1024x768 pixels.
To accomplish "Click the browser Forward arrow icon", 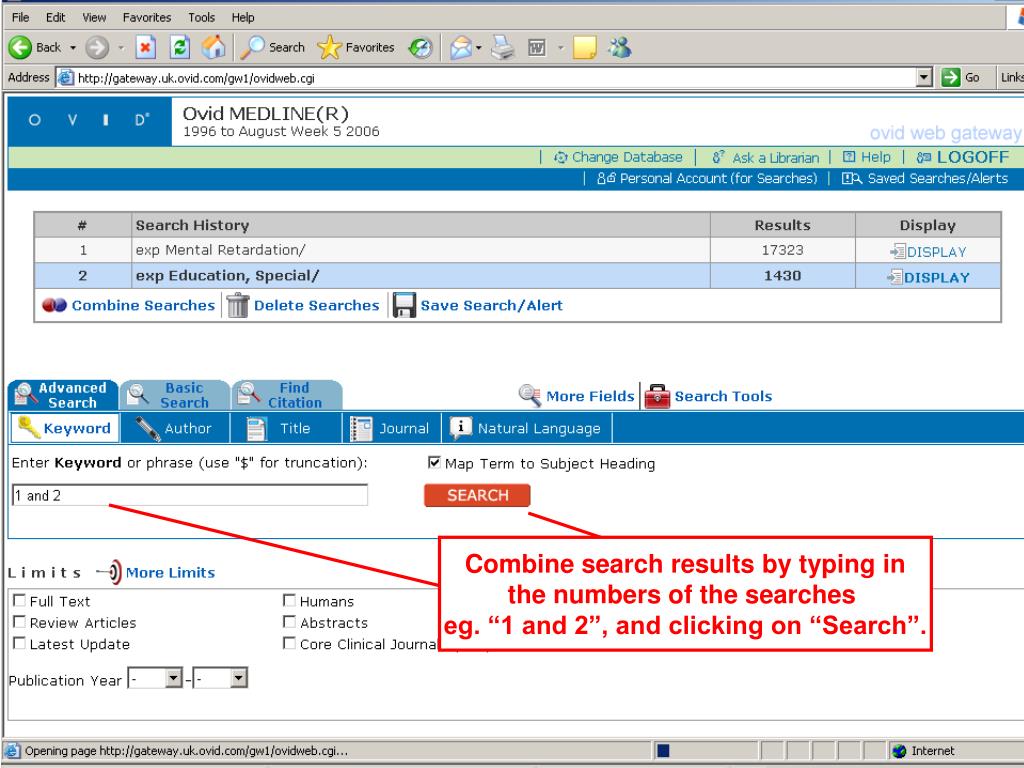I will 97,48.
